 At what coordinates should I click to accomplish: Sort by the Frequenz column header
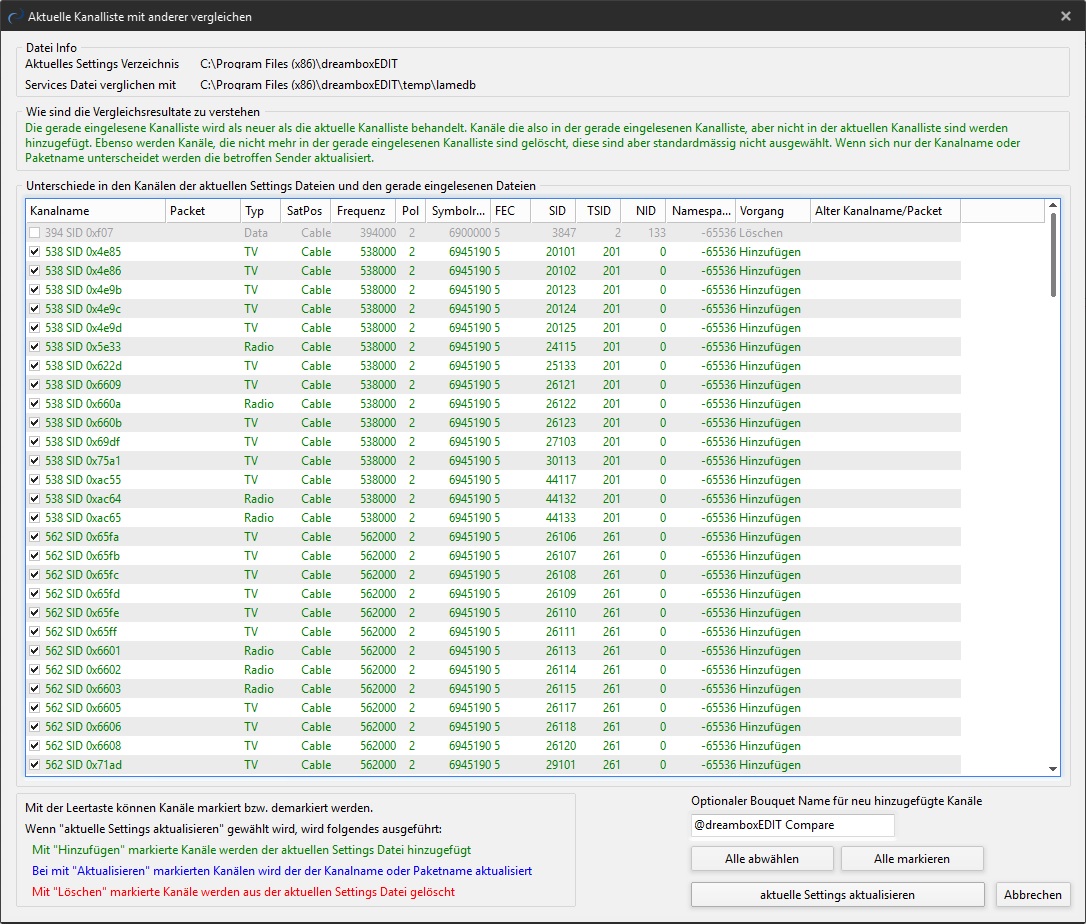point(363,211)
